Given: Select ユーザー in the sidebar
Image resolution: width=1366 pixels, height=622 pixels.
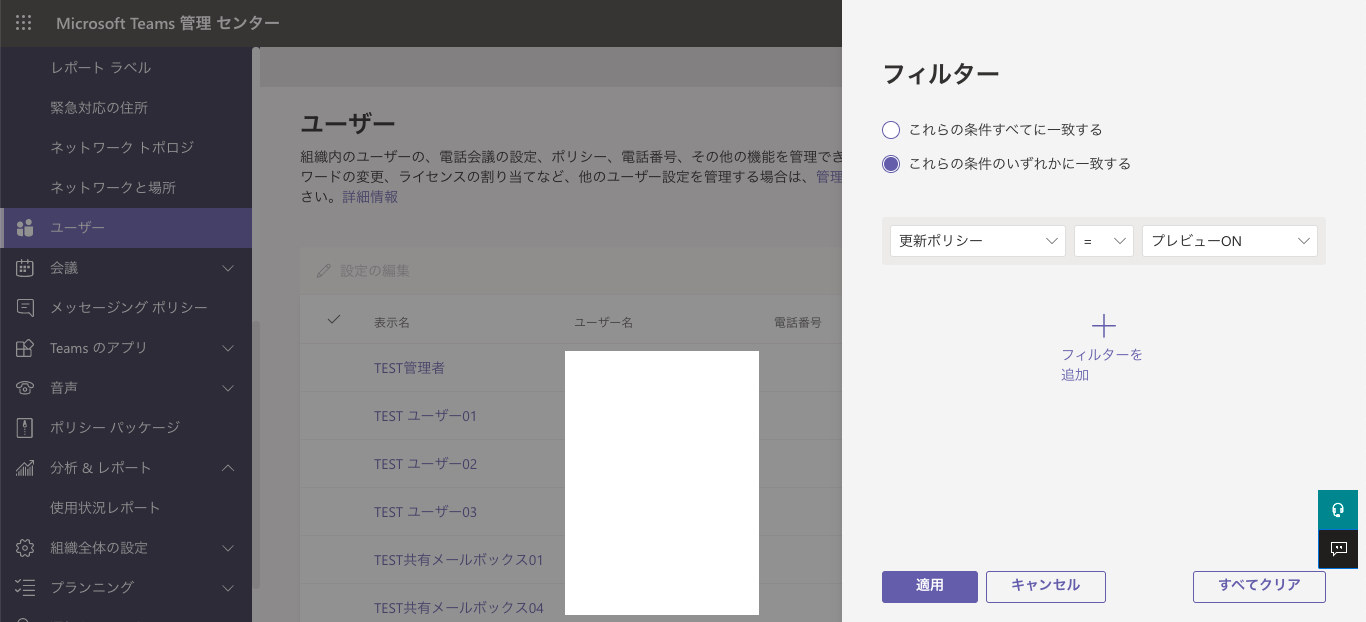Looking at the screenshot, I should pyautogui.click(x=126, y=228).
